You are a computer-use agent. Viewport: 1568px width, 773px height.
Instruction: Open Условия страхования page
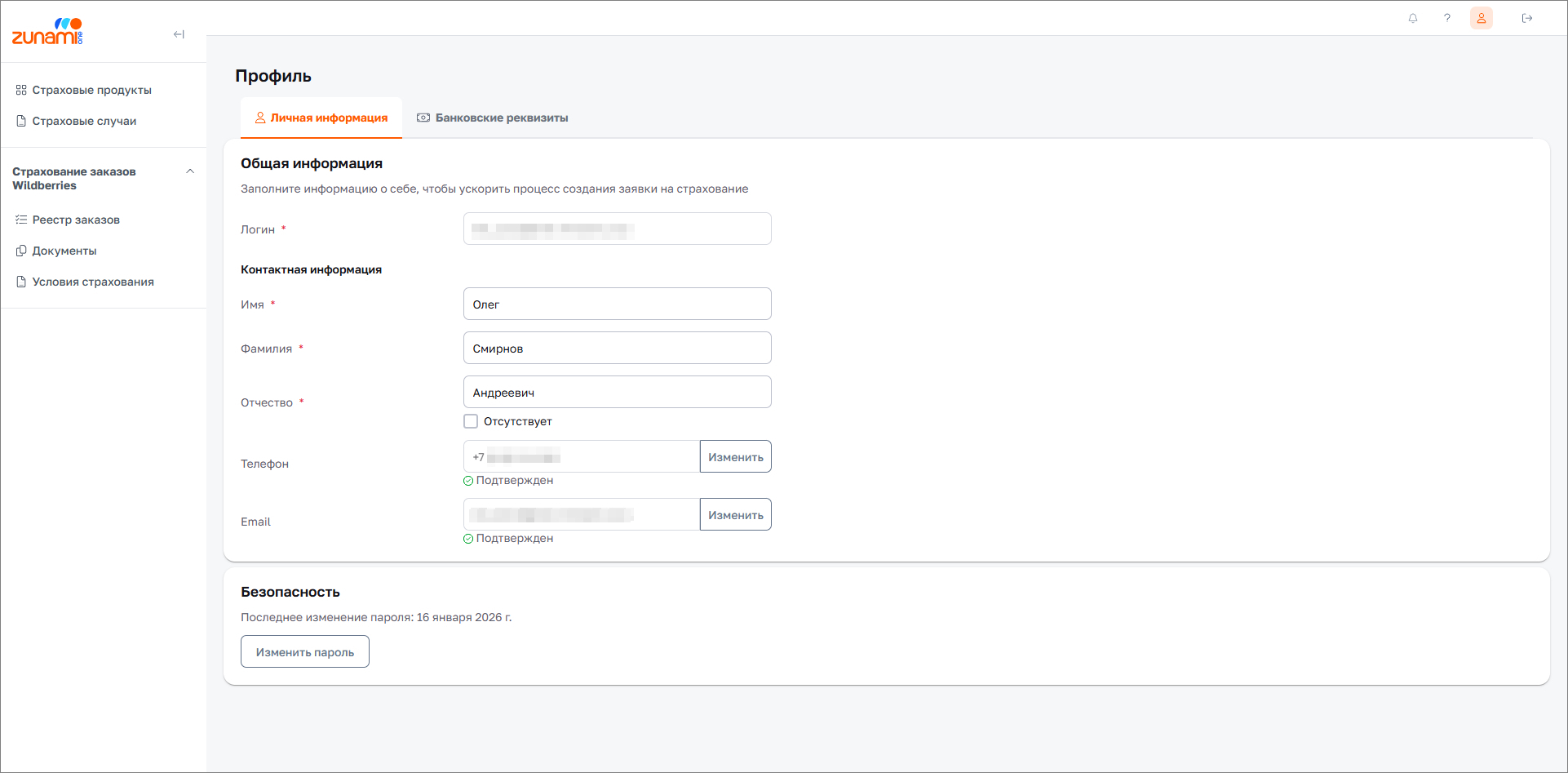[93, 282]
